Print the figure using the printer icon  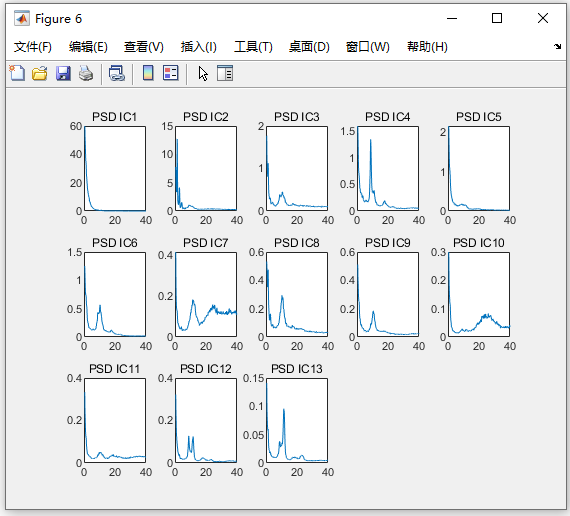click(x=86, y=73)
